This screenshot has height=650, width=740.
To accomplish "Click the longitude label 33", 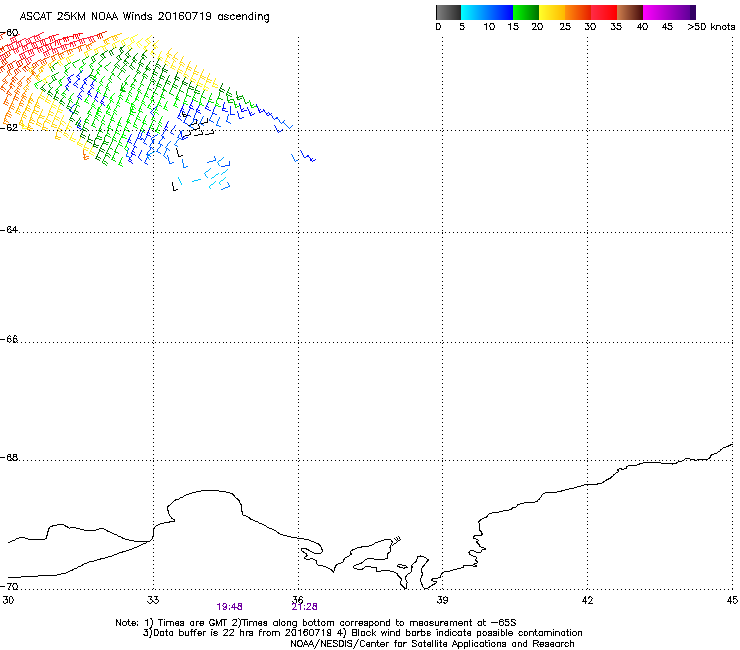I will coord(153,600).
